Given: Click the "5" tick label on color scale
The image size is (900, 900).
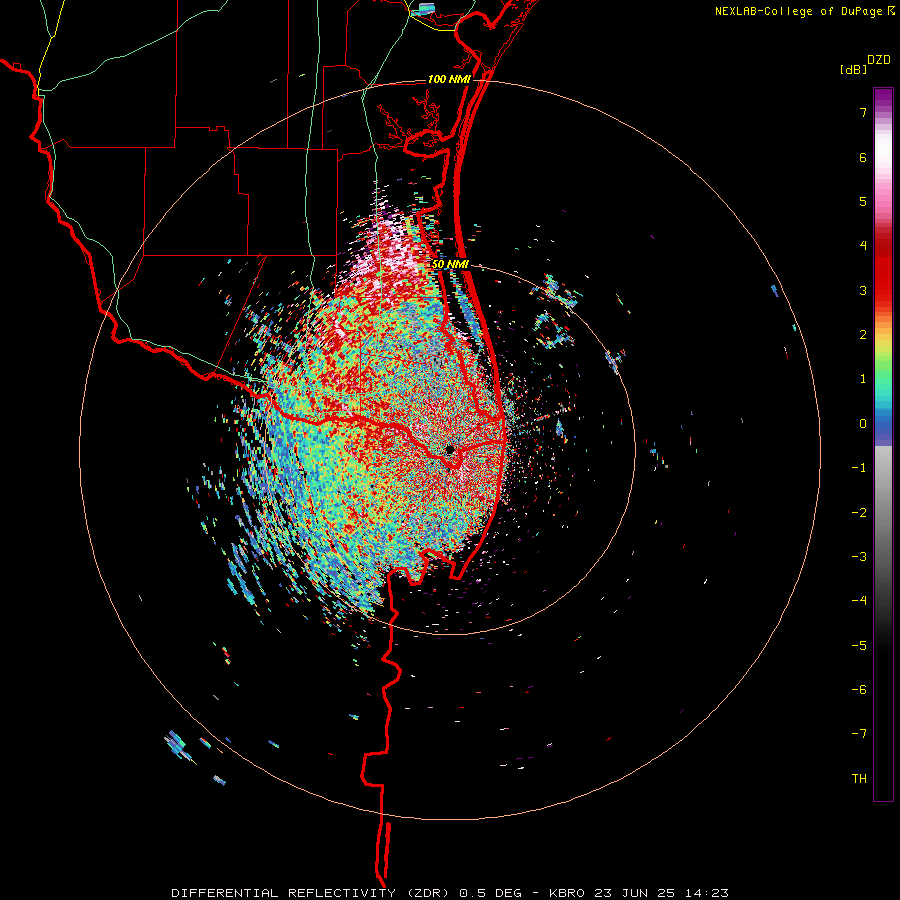Looking at the screenshot, I should click(x=863, y=201).
